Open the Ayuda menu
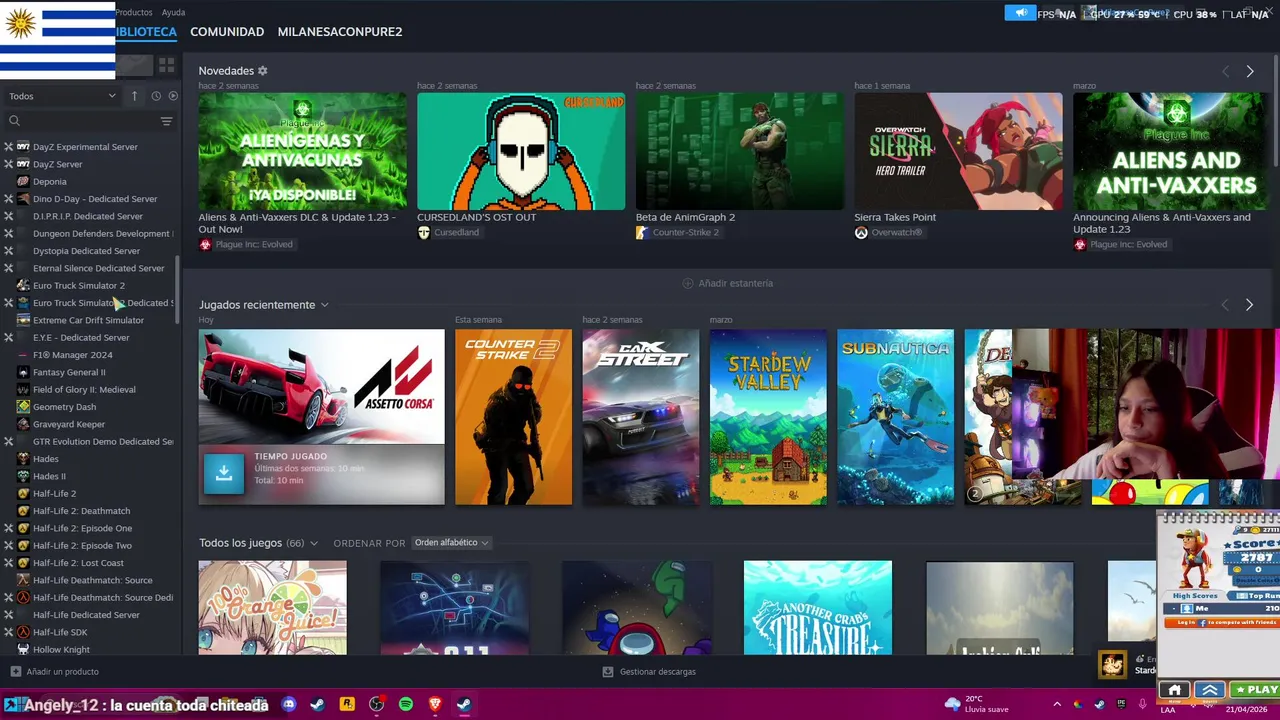This screenshot has width=1280, height=720. pos(173,13)
